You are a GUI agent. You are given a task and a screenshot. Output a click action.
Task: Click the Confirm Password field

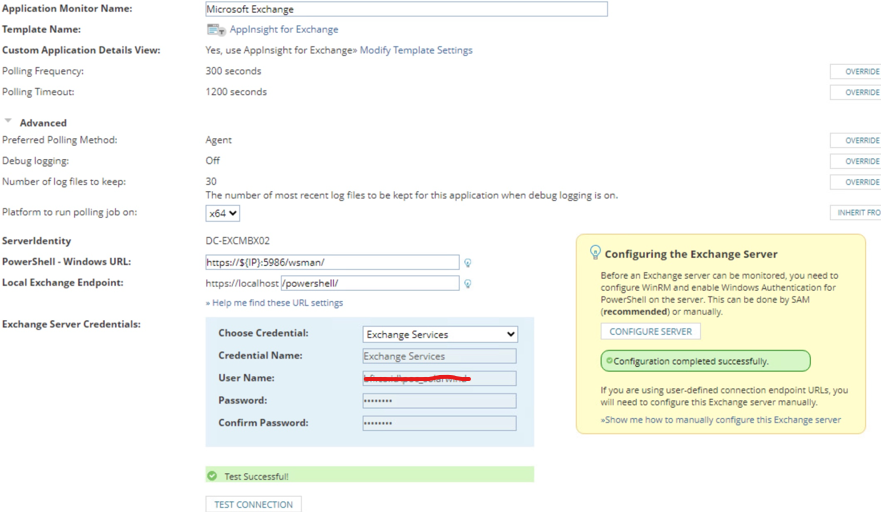(439, 423)
